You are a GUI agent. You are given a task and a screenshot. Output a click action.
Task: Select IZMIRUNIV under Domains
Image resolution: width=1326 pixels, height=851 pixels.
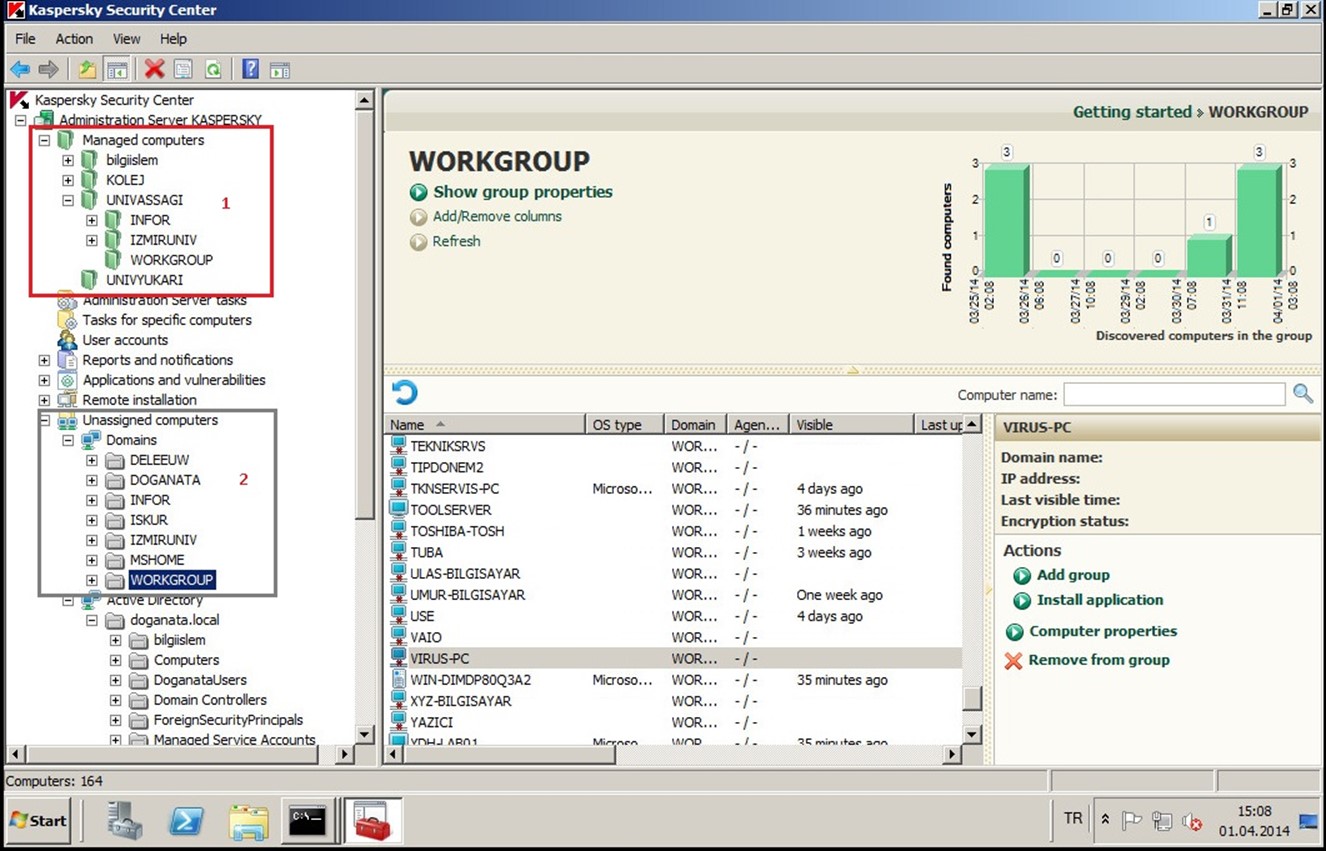pos(163,540)
